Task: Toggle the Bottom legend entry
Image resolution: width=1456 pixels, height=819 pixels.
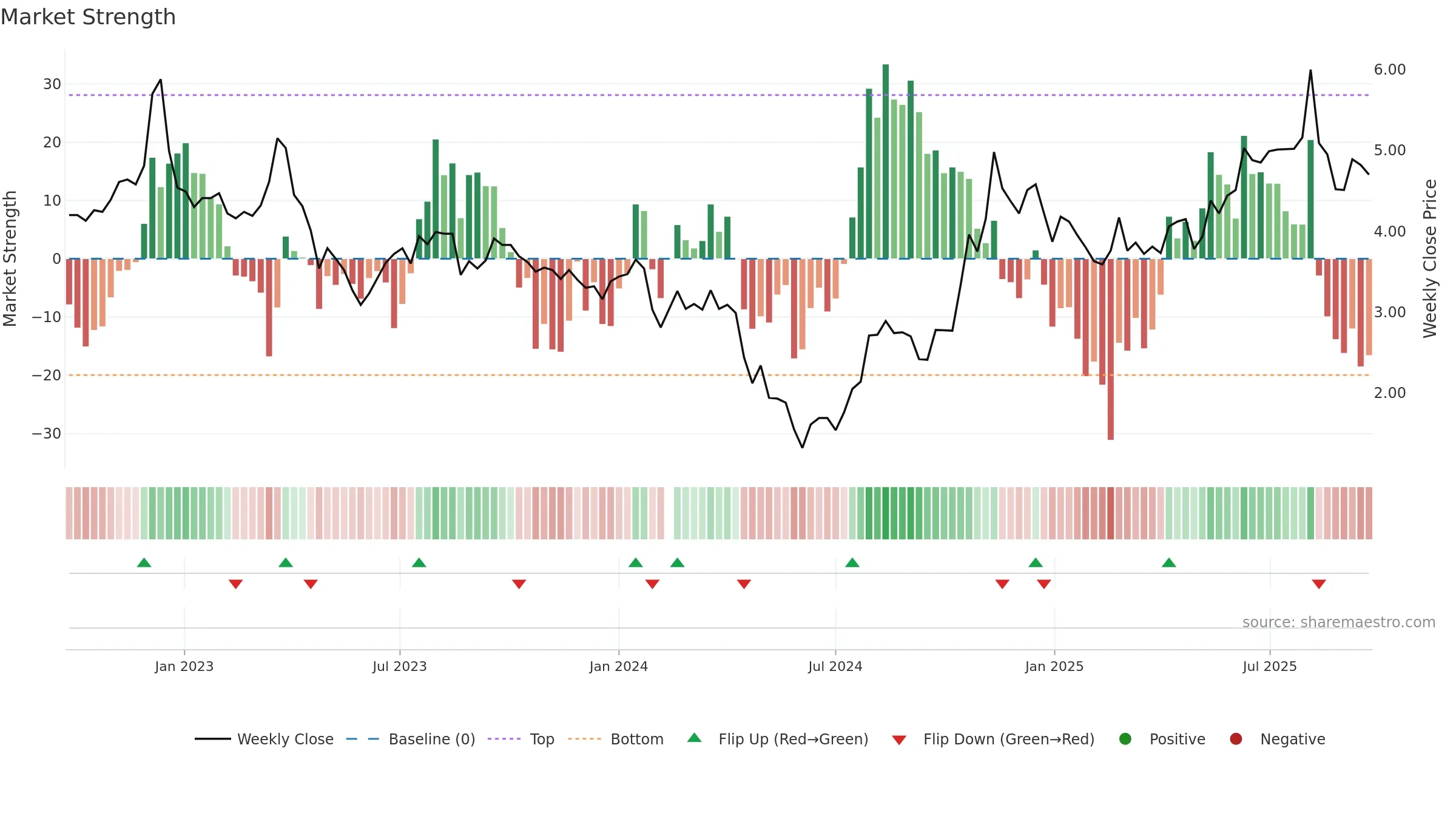Action: coord(616,739)
